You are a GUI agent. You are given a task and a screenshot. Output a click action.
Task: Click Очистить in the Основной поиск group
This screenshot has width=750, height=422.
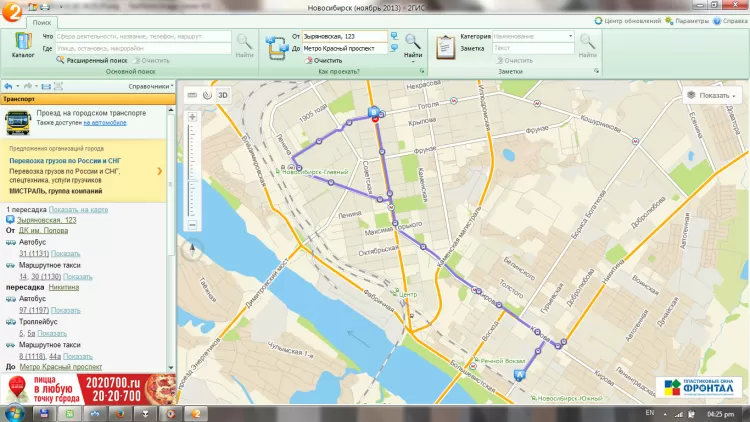click(x=151, y=60)
